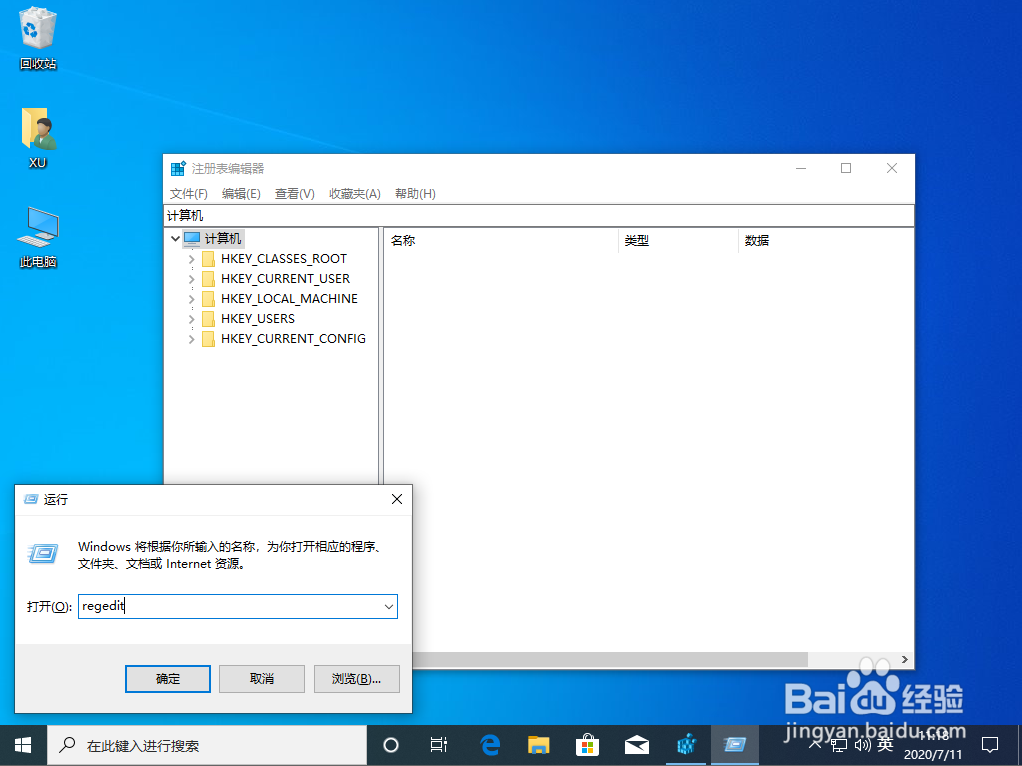
Task: Collapse the 计算机 root node
Action: 175,238
